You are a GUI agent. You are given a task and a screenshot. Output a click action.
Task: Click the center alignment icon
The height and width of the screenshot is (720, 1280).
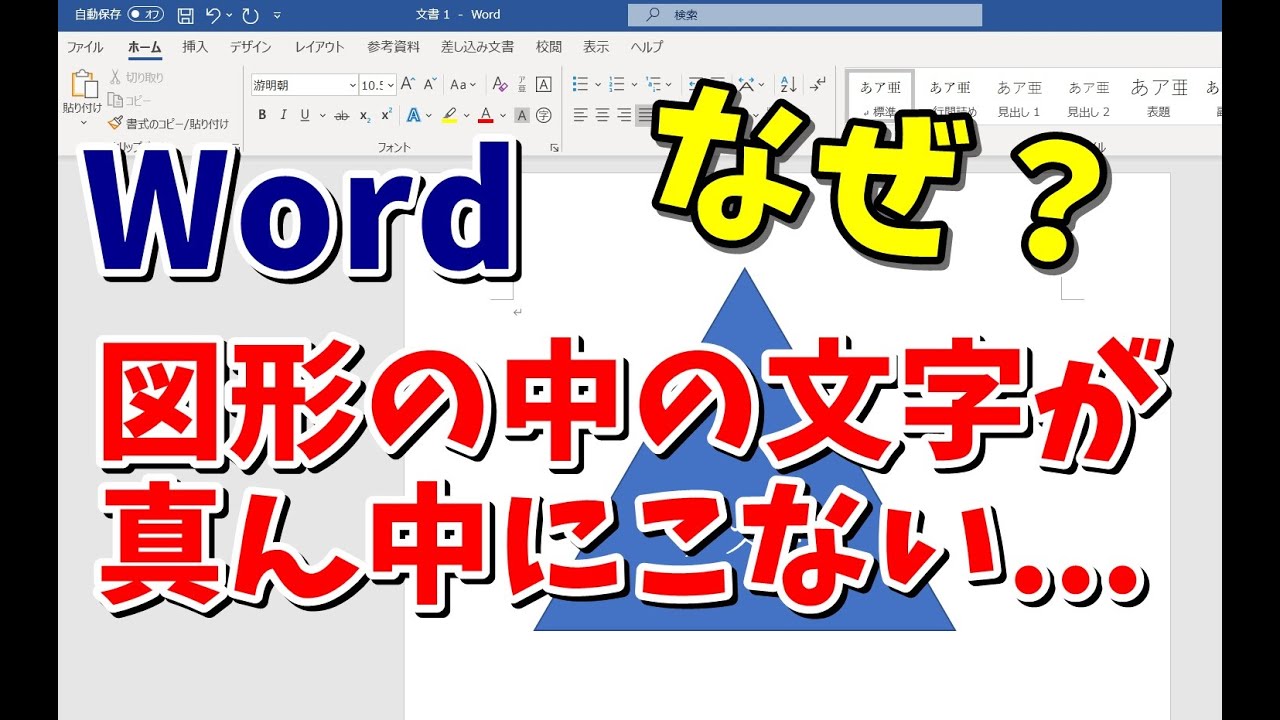pos(602,115)
